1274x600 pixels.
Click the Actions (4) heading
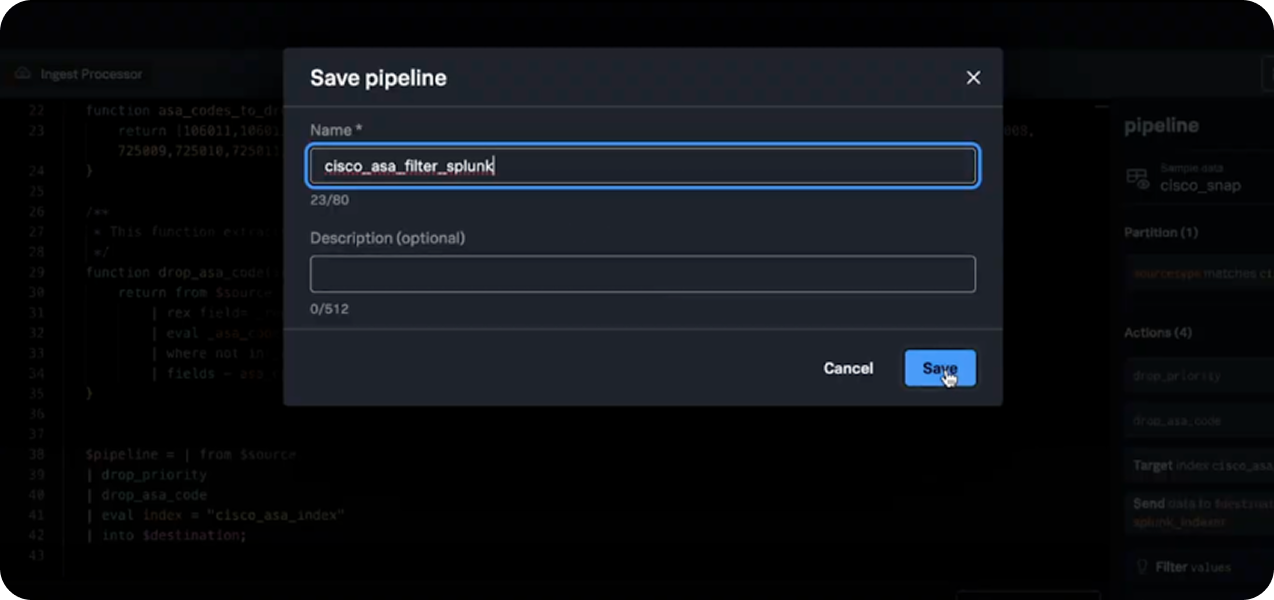click(x=1158, y=332)
